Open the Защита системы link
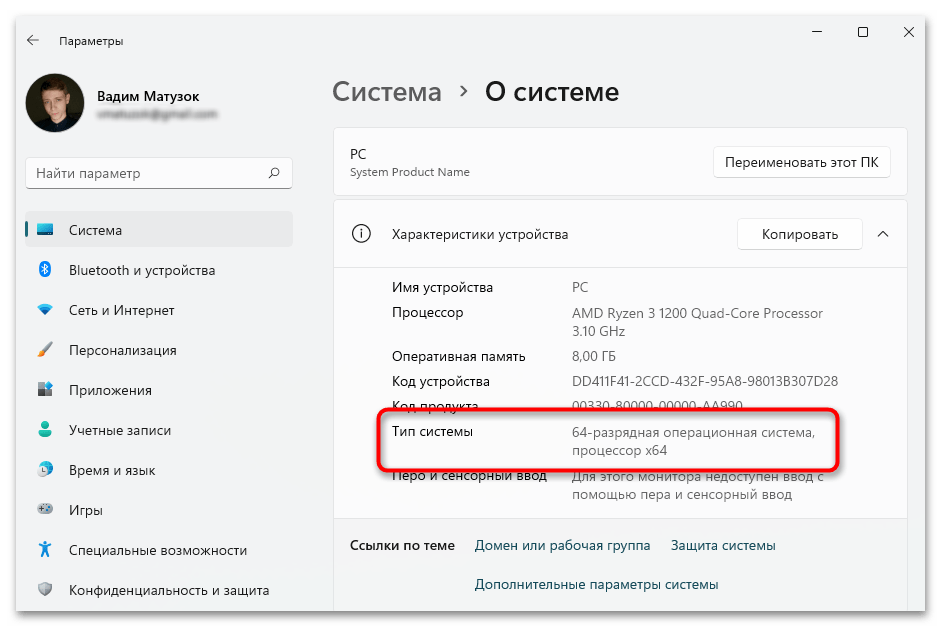 [x=723, y=545]
